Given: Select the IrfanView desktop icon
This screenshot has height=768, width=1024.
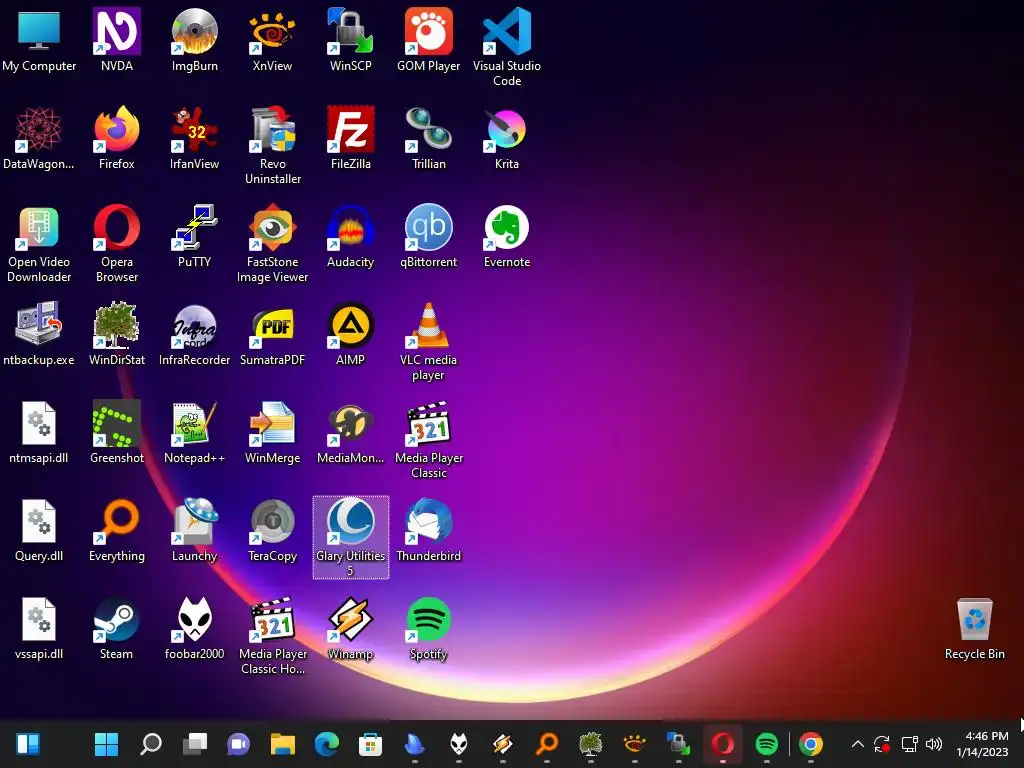Looking at the screenshot, I should [195, 137].
